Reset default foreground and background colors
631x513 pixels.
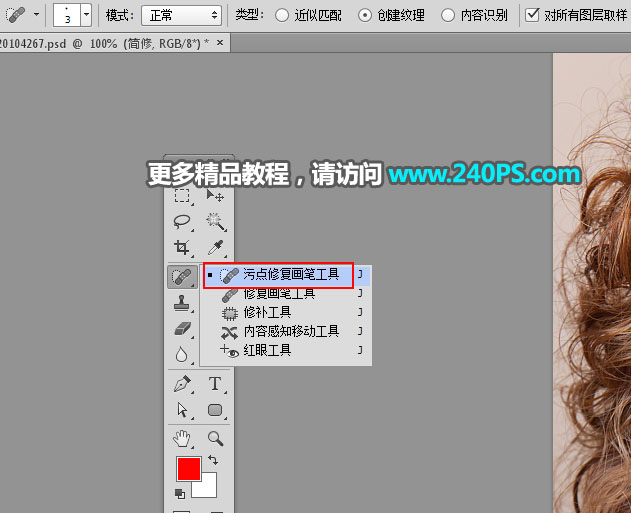[x=180, y=494]
